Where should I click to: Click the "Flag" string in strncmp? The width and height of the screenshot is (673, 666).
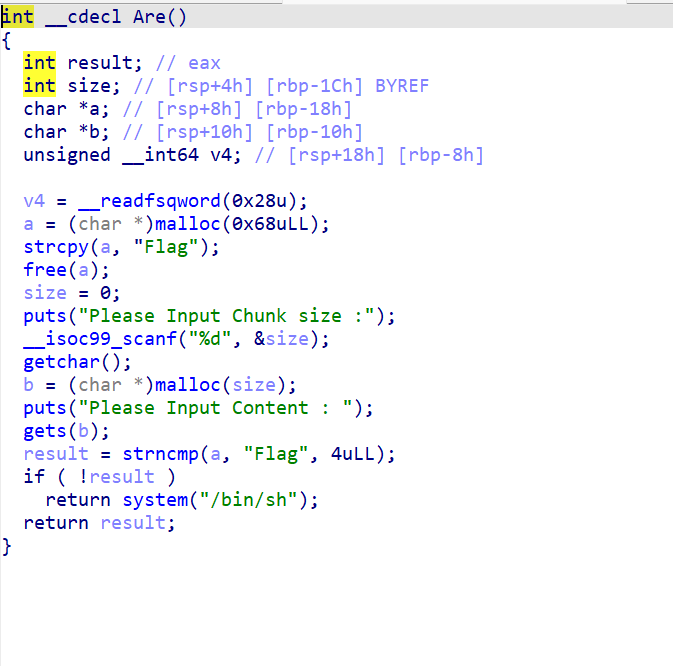[276, 454]
